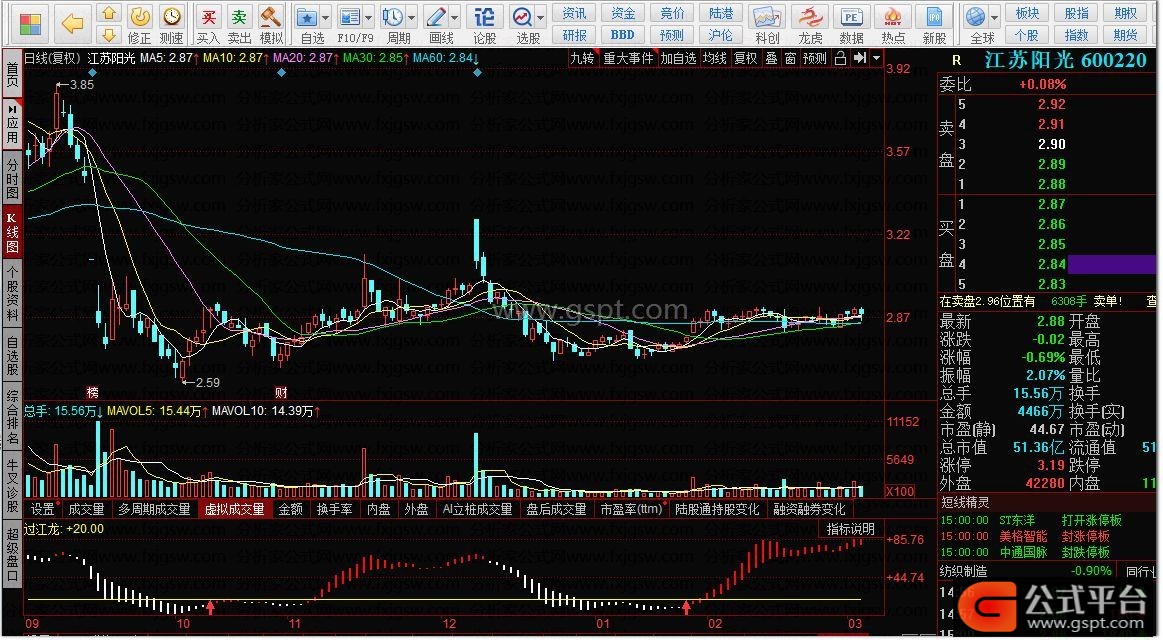Screen dimensions: 1163x640
Task: Click the 榜 marker below the chart
Action: tap(93, 392)
